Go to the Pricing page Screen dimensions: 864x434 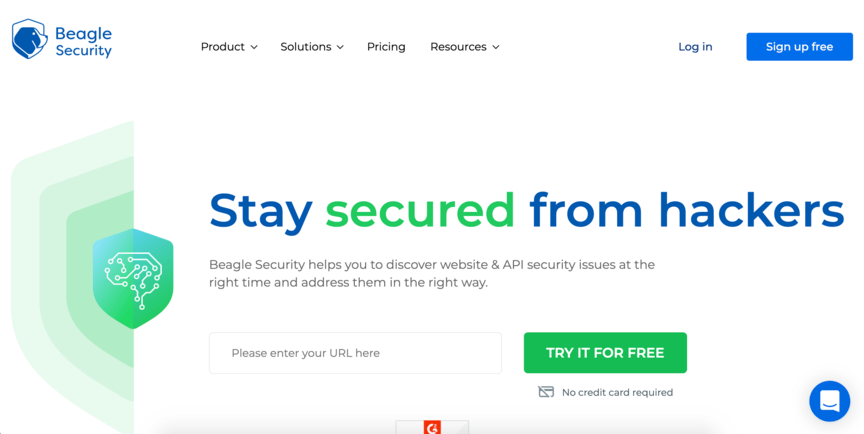pos(386,47)
